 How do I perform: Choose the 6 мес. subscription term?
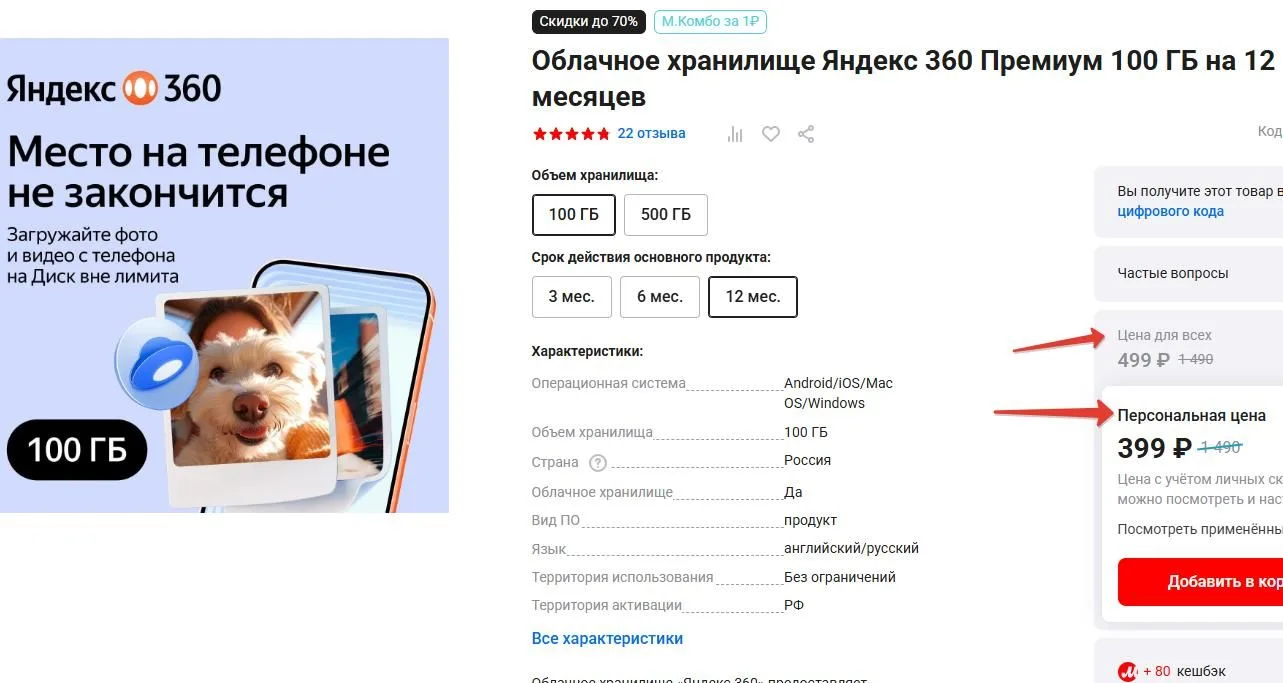point(660,297)
